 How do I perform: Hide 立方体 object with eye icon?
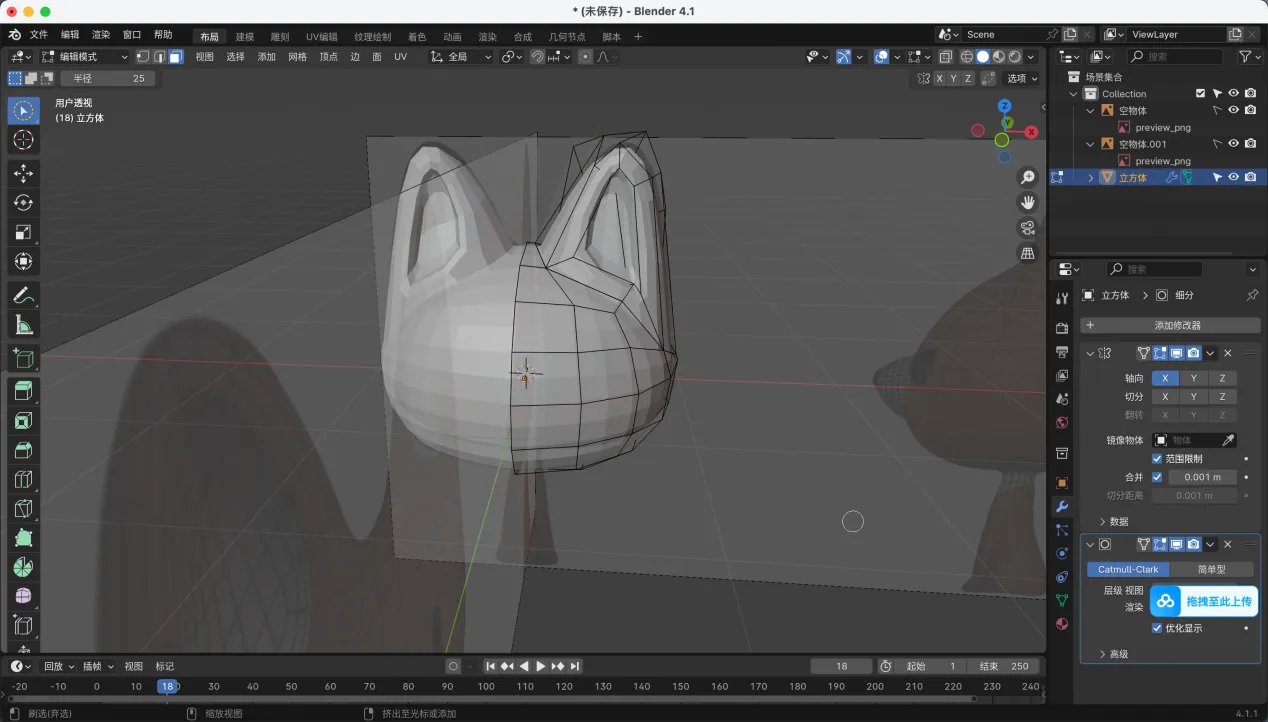pos(1233,177)
